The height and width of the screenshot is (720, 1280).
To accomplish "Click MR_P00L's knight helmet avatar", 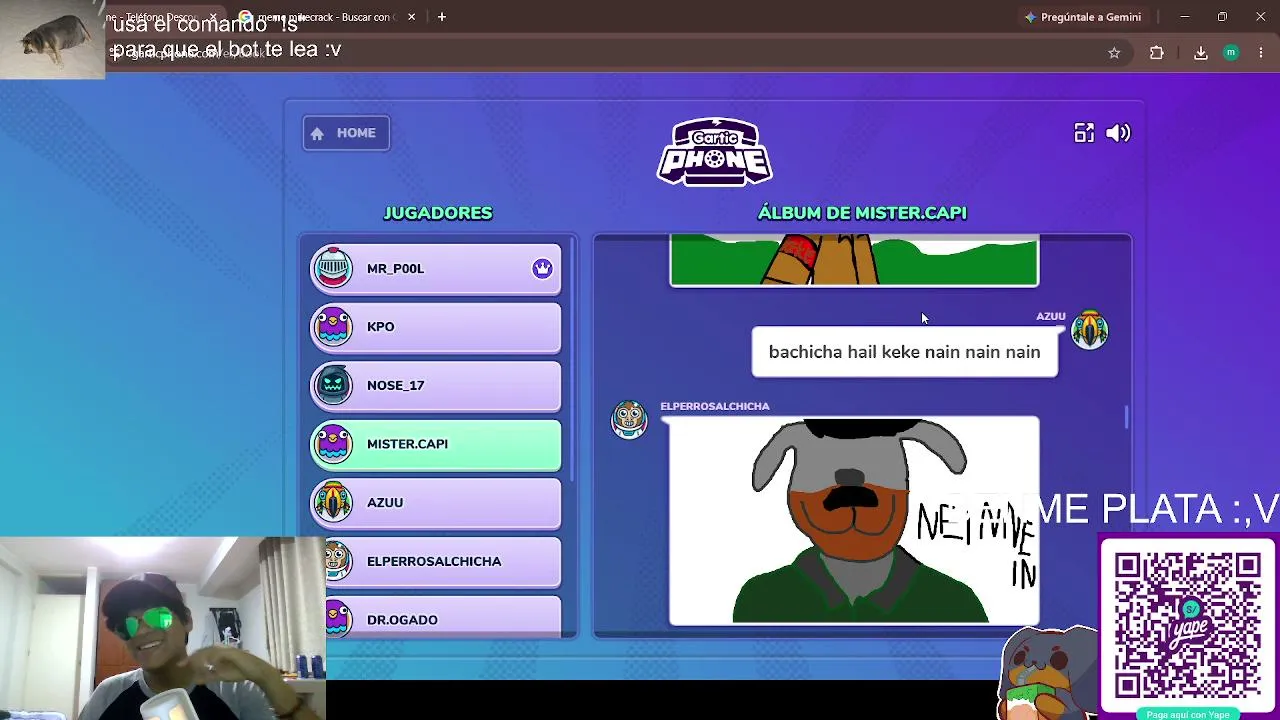I will point(333,268).
